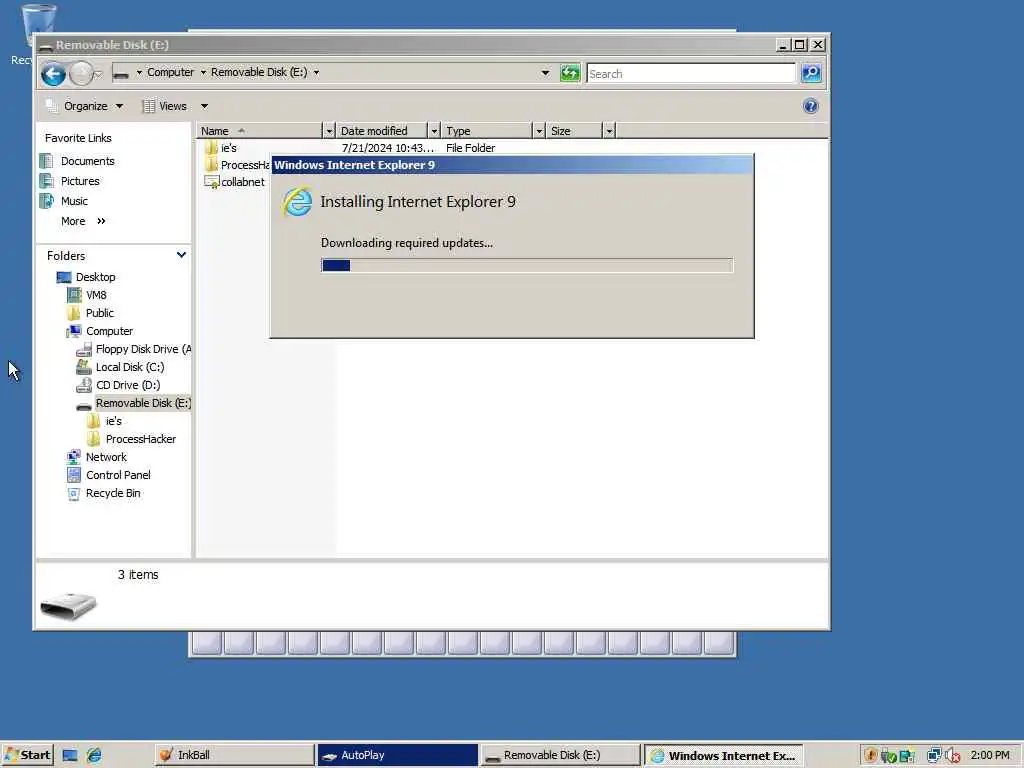The image size is (1024, 768).
Task: Click in the Explorer Search field
Action: 691,74
